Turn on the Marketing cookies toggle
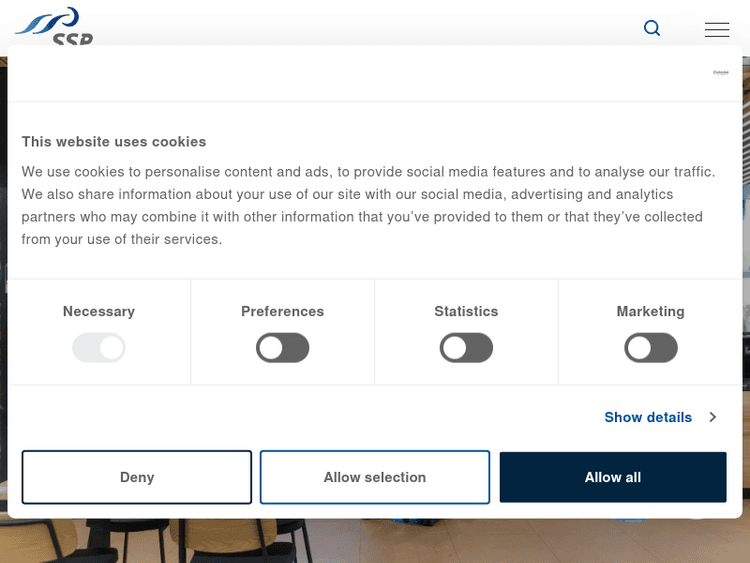This screenshot has height=563, width=750. pos(651,348)
